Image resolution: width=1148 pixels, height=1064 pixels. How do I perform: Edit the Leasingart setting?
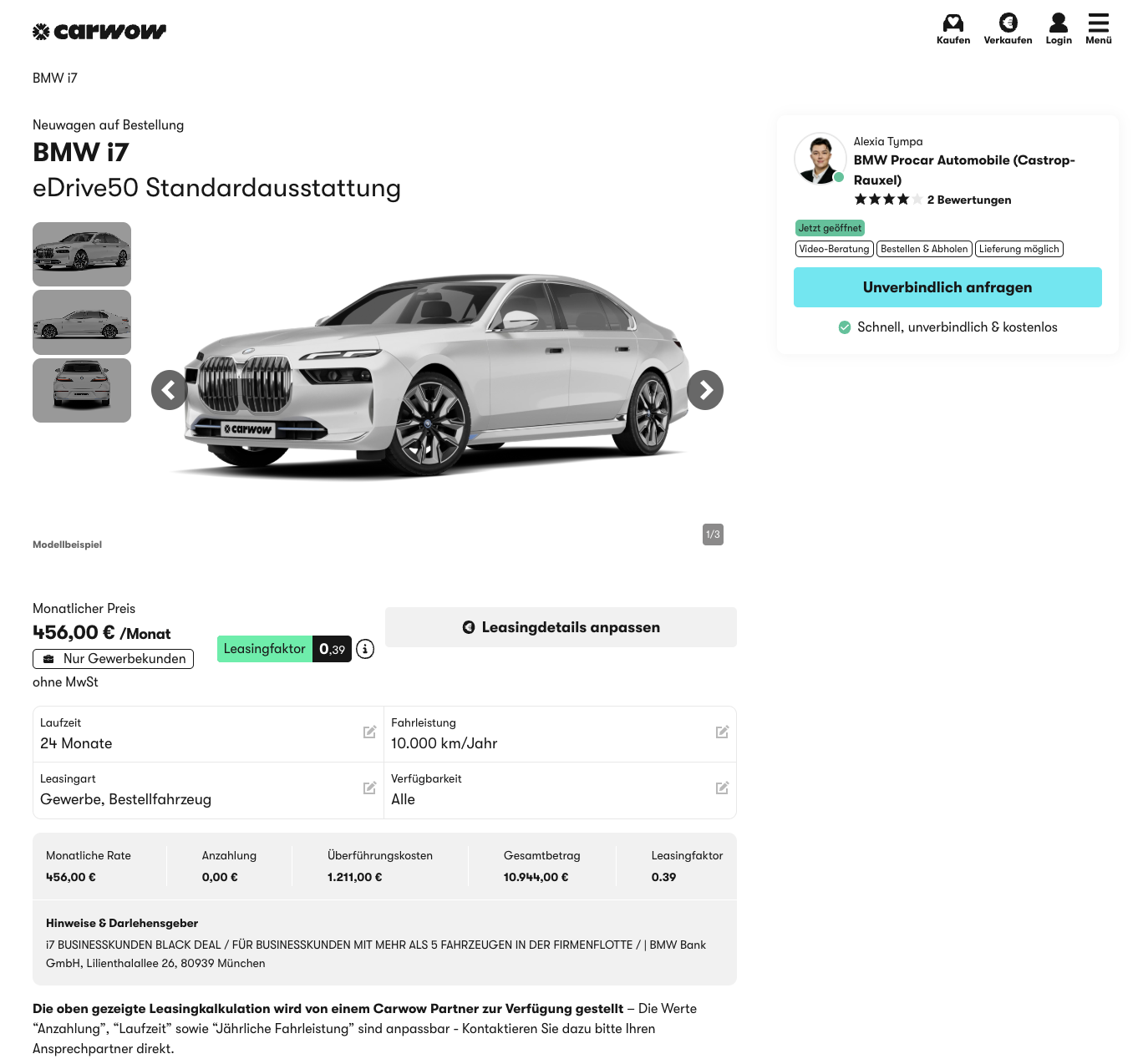pyautogui.click(x=369, y=788)
